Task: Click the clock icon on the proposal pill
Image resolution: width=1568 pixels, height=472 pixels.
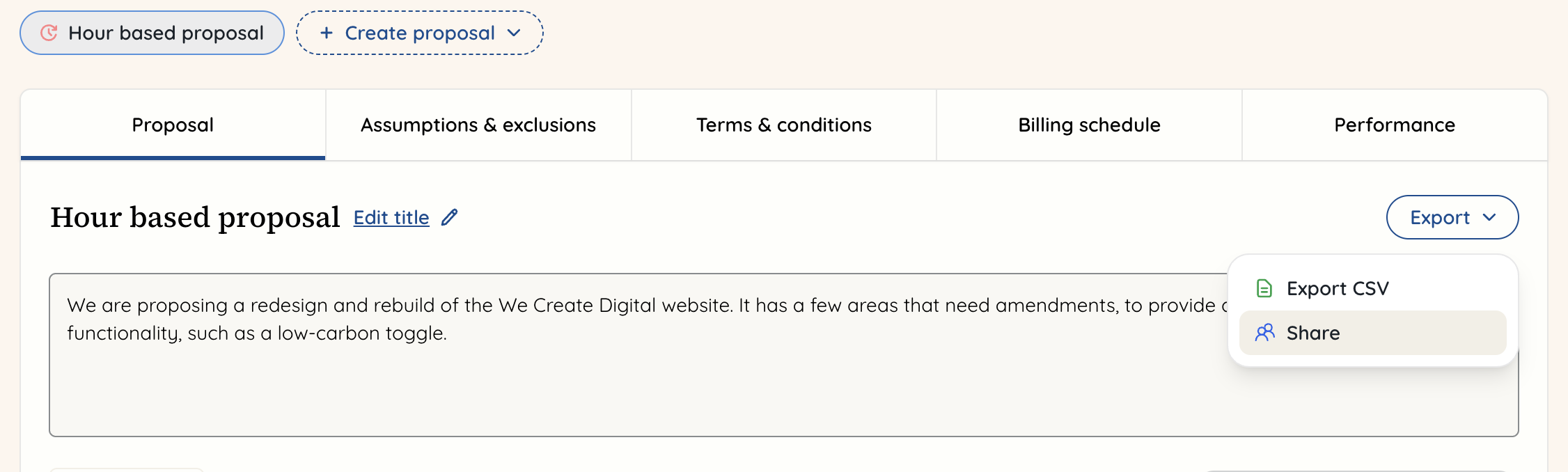Action: pos(49,33)
